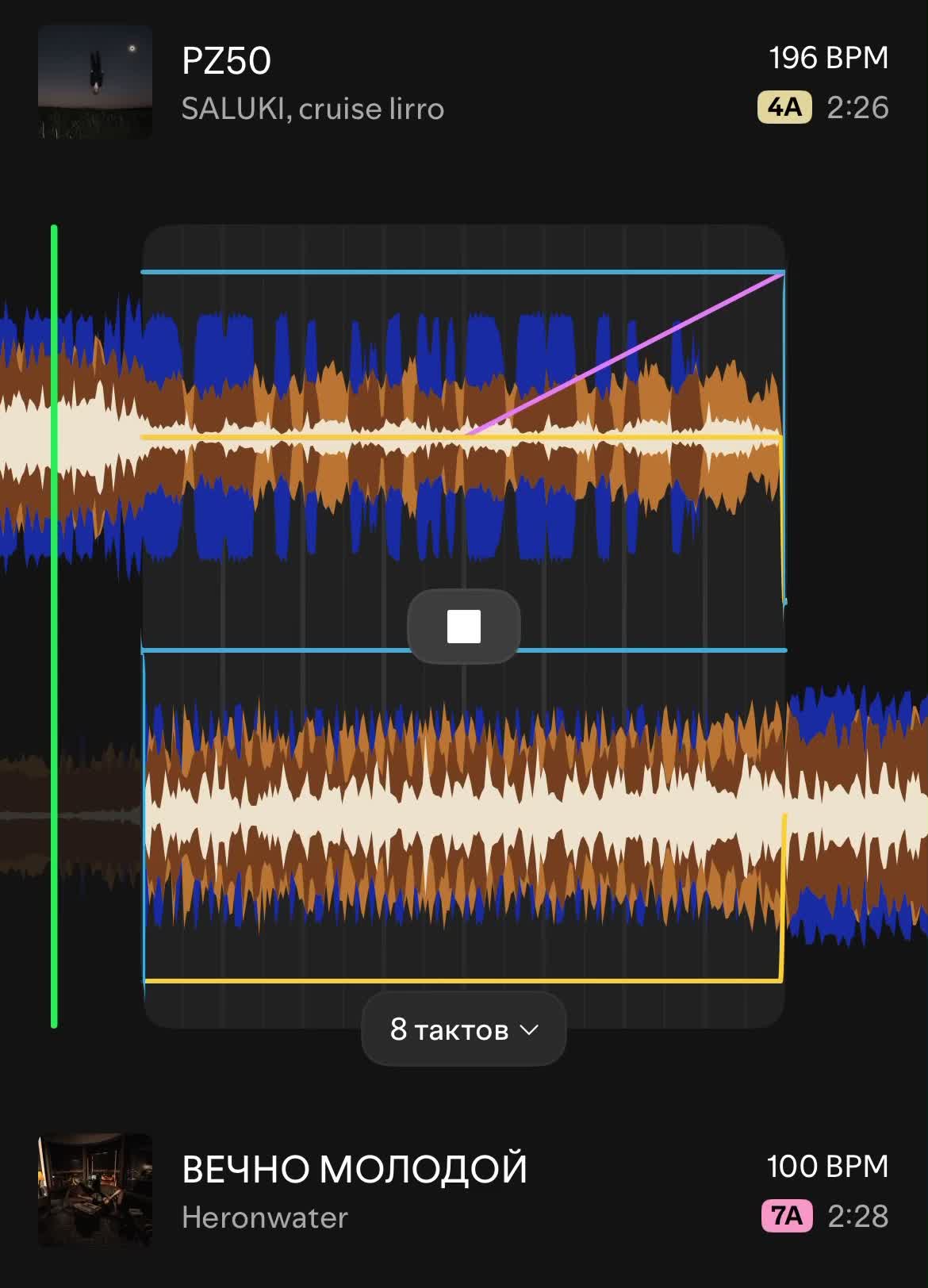Click the green playhead line

[x=54, y=627]
